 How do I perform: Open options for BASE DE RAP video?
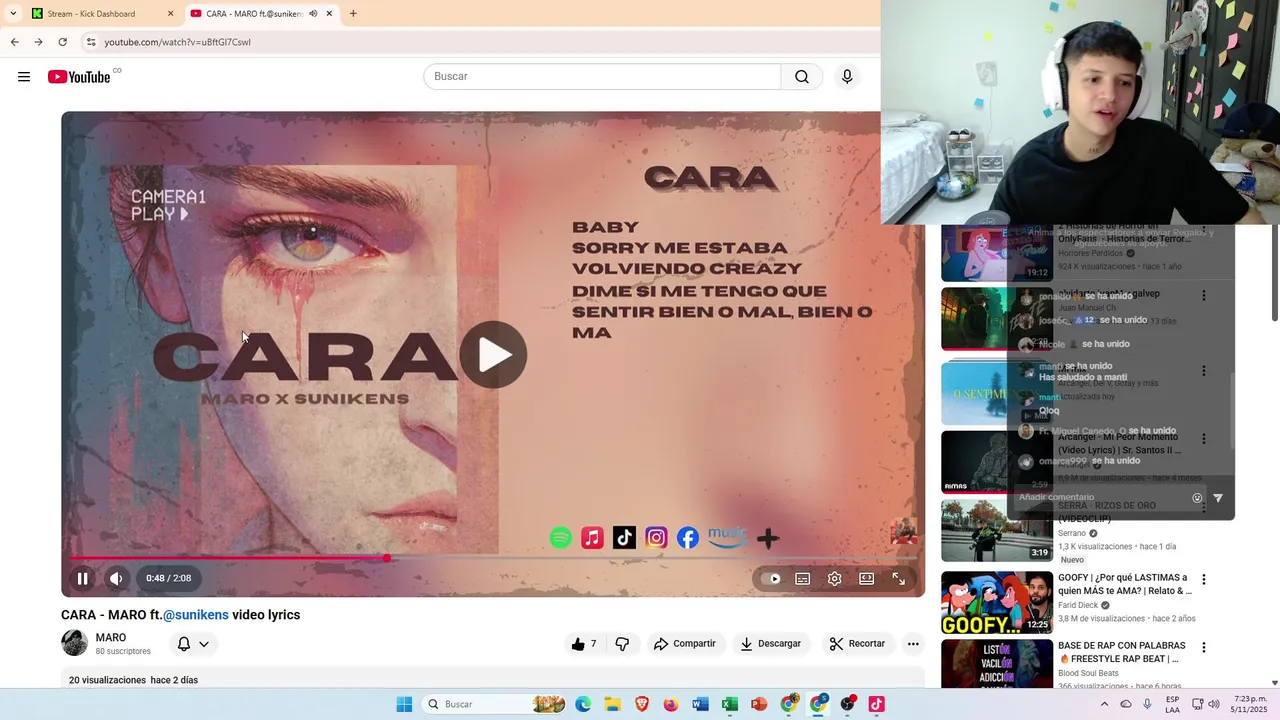click(1204, 648)
